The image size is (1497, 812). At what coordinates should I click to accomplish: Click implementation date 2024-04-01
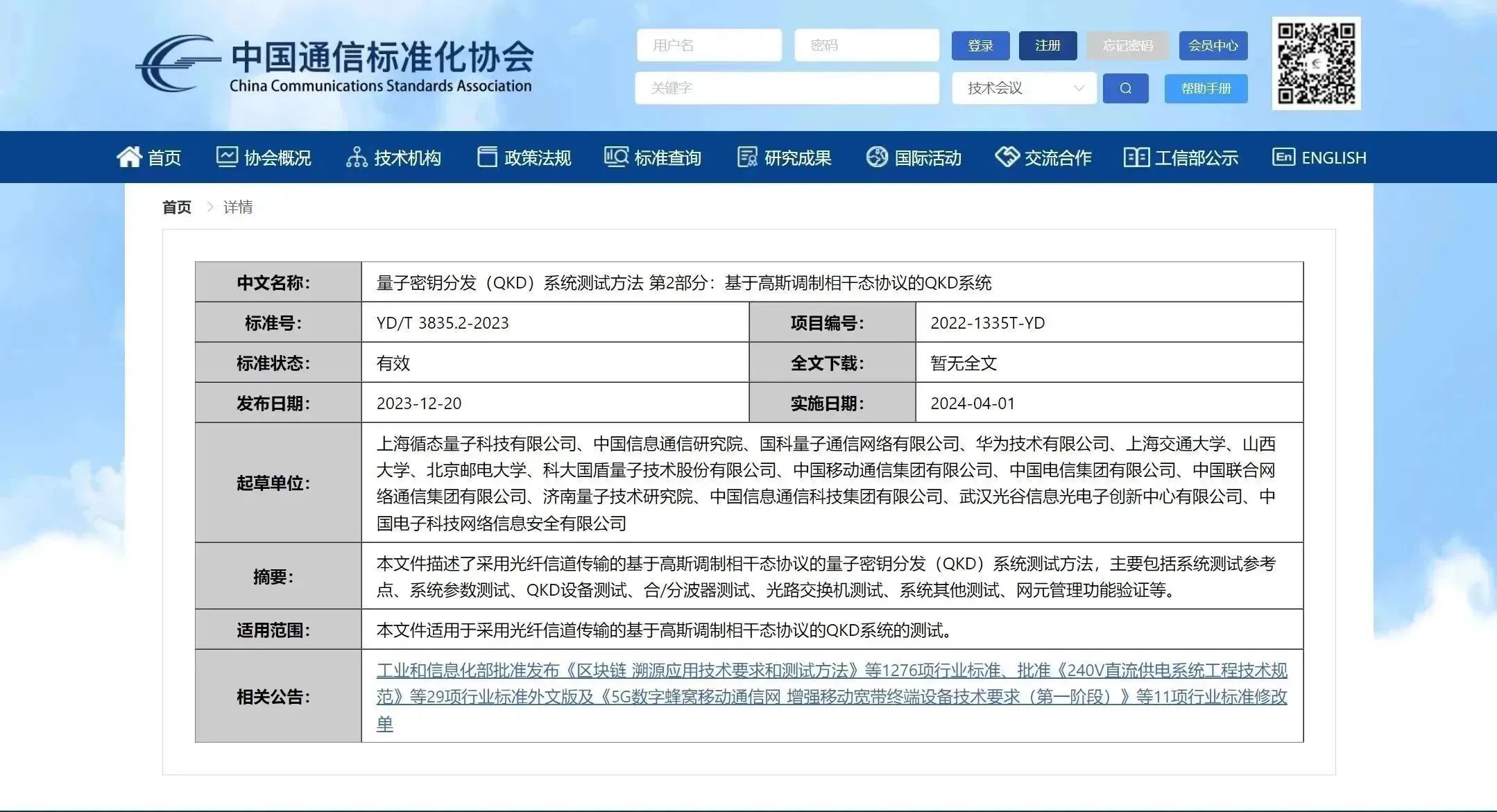tap(972, 404)
